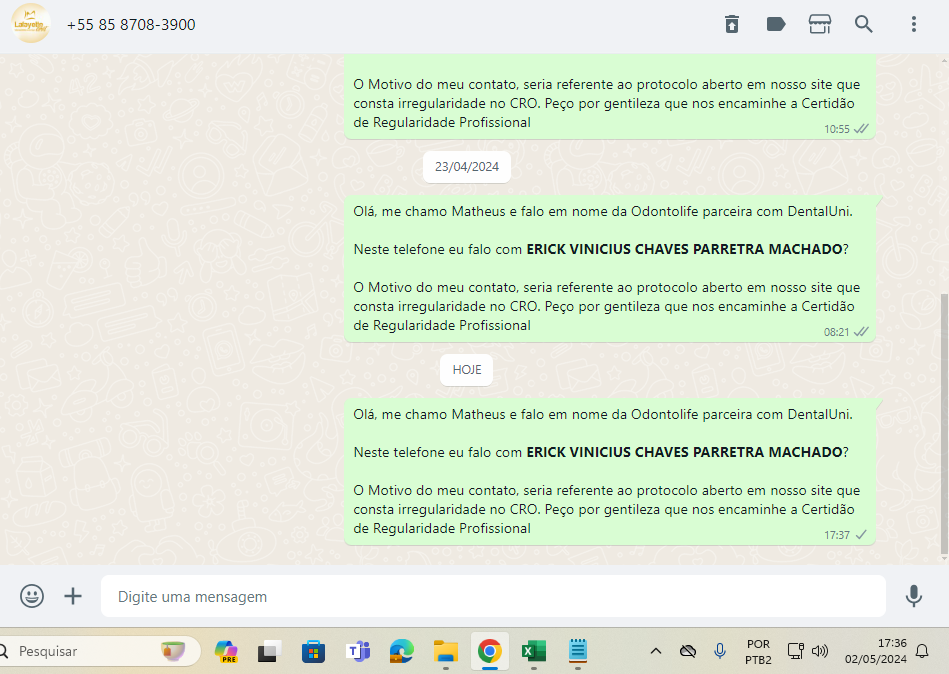
Task: Search within this conversation
Action: (x=864, y=24)
